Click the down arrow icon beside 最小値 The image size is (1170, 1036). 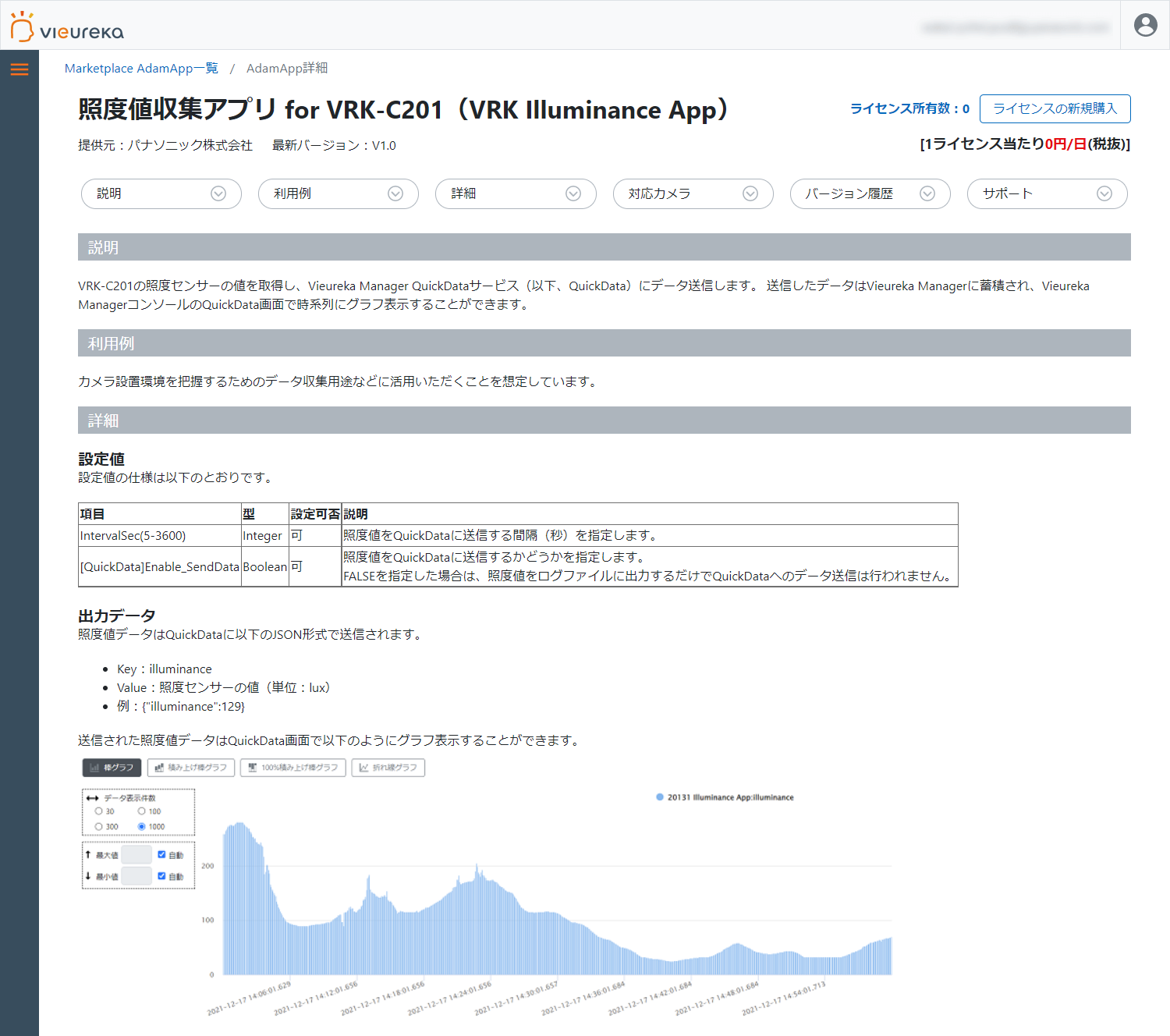[x=88, y=876]
